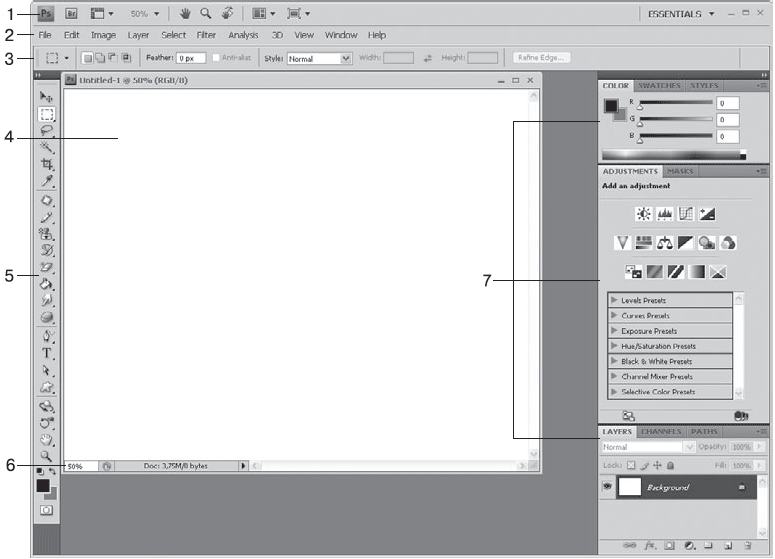
Task: Select the Hand tool in top bar
Action: tap(184, 14)
